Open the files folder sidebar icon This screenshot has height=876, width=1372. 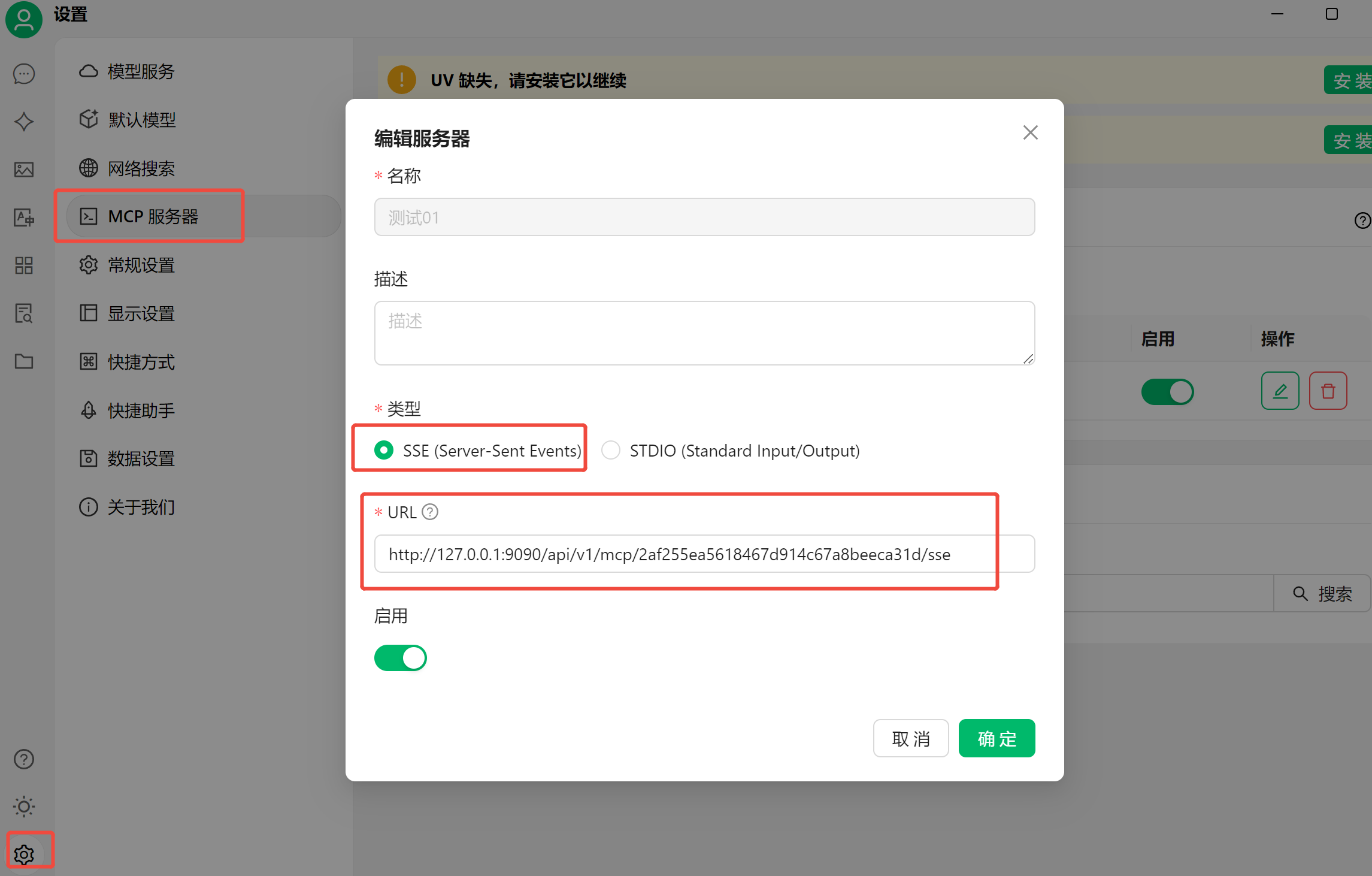click(24, 361)
